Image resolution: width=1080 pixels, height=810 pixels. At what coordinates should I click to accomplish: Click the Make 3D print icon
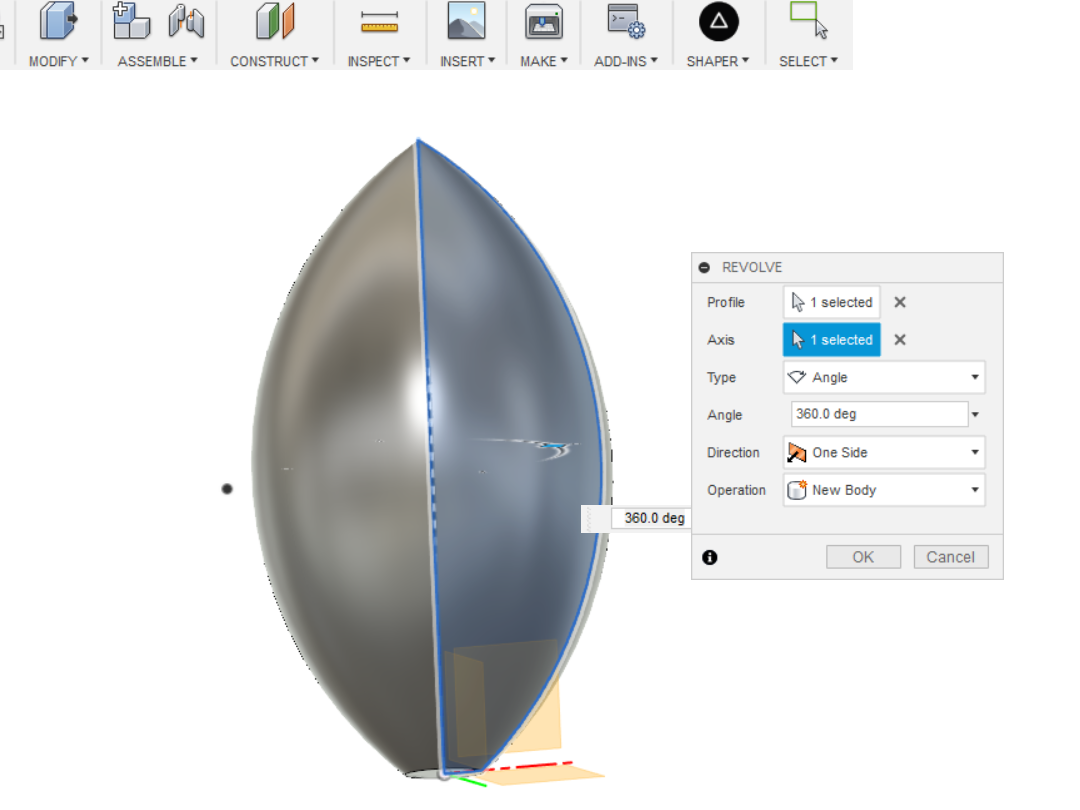click(x=544, y=21)
